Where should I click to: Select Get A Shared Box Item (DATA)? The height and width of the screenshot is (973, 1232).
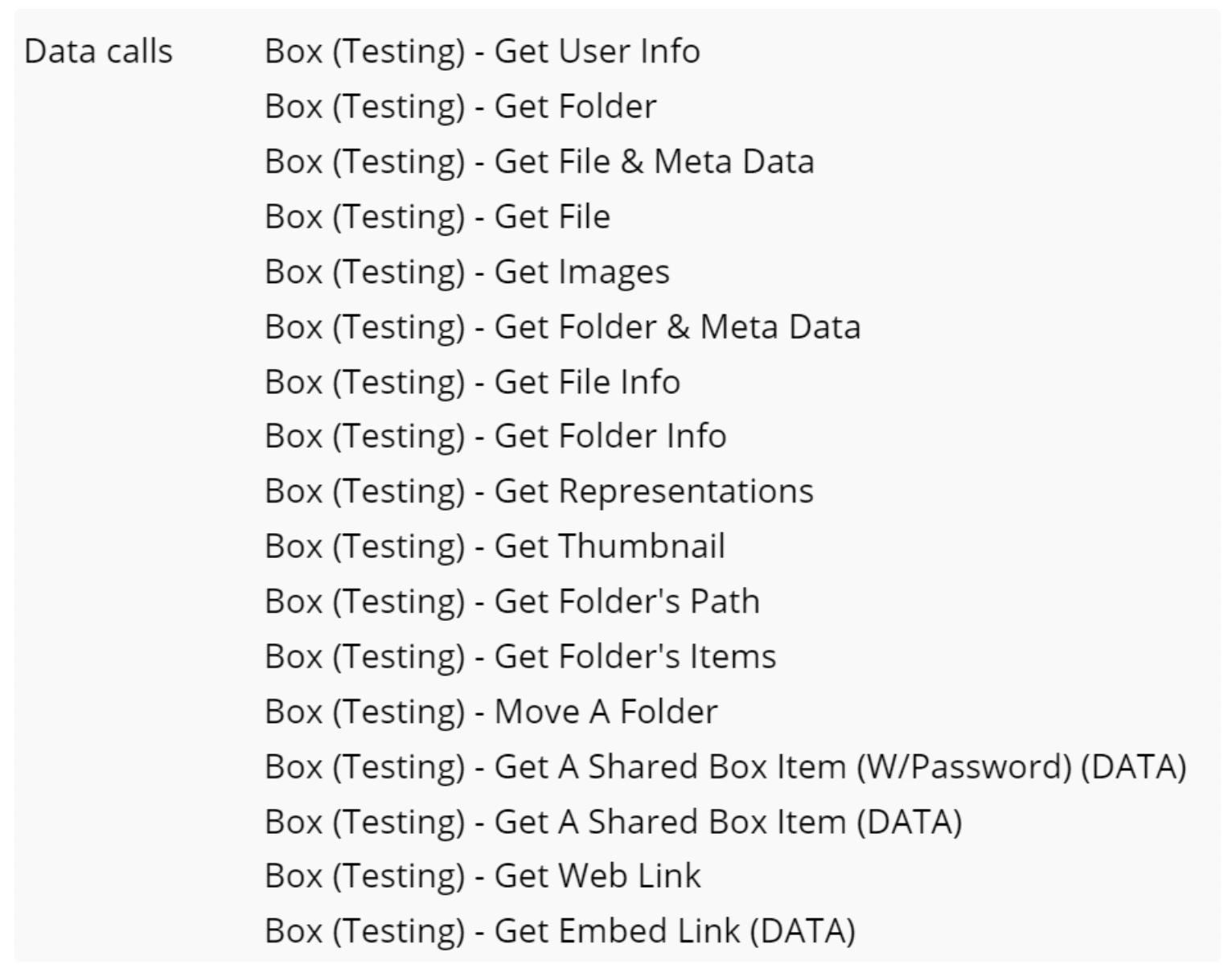614,822
